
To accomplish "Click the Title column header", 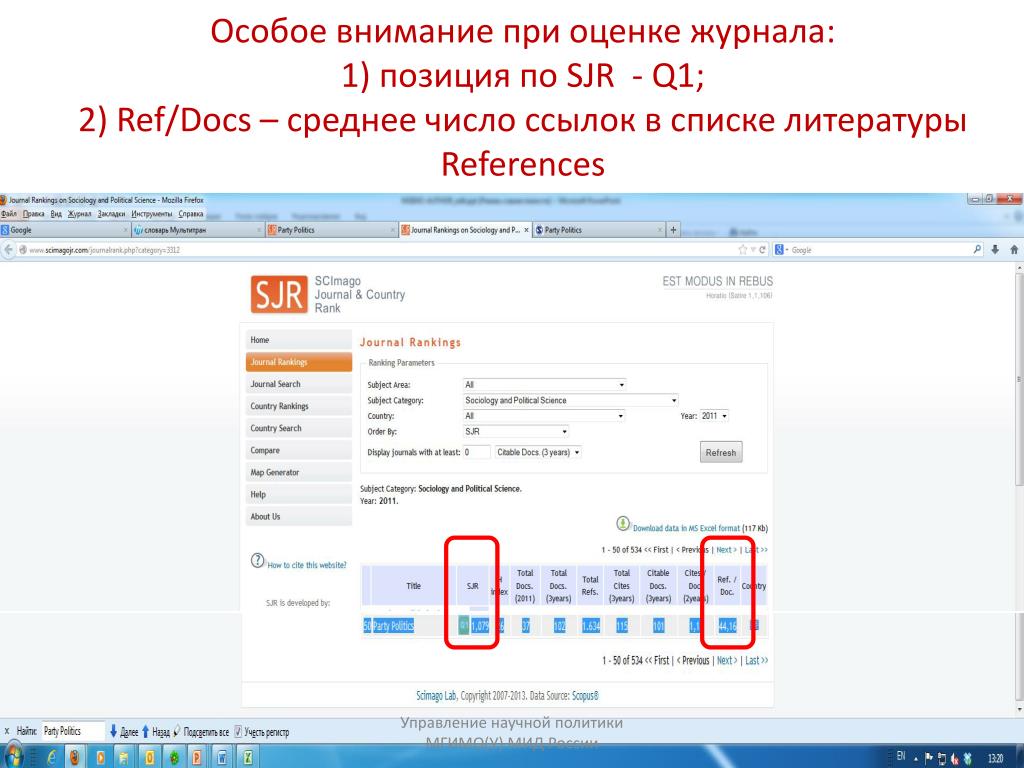I will 413,586.
